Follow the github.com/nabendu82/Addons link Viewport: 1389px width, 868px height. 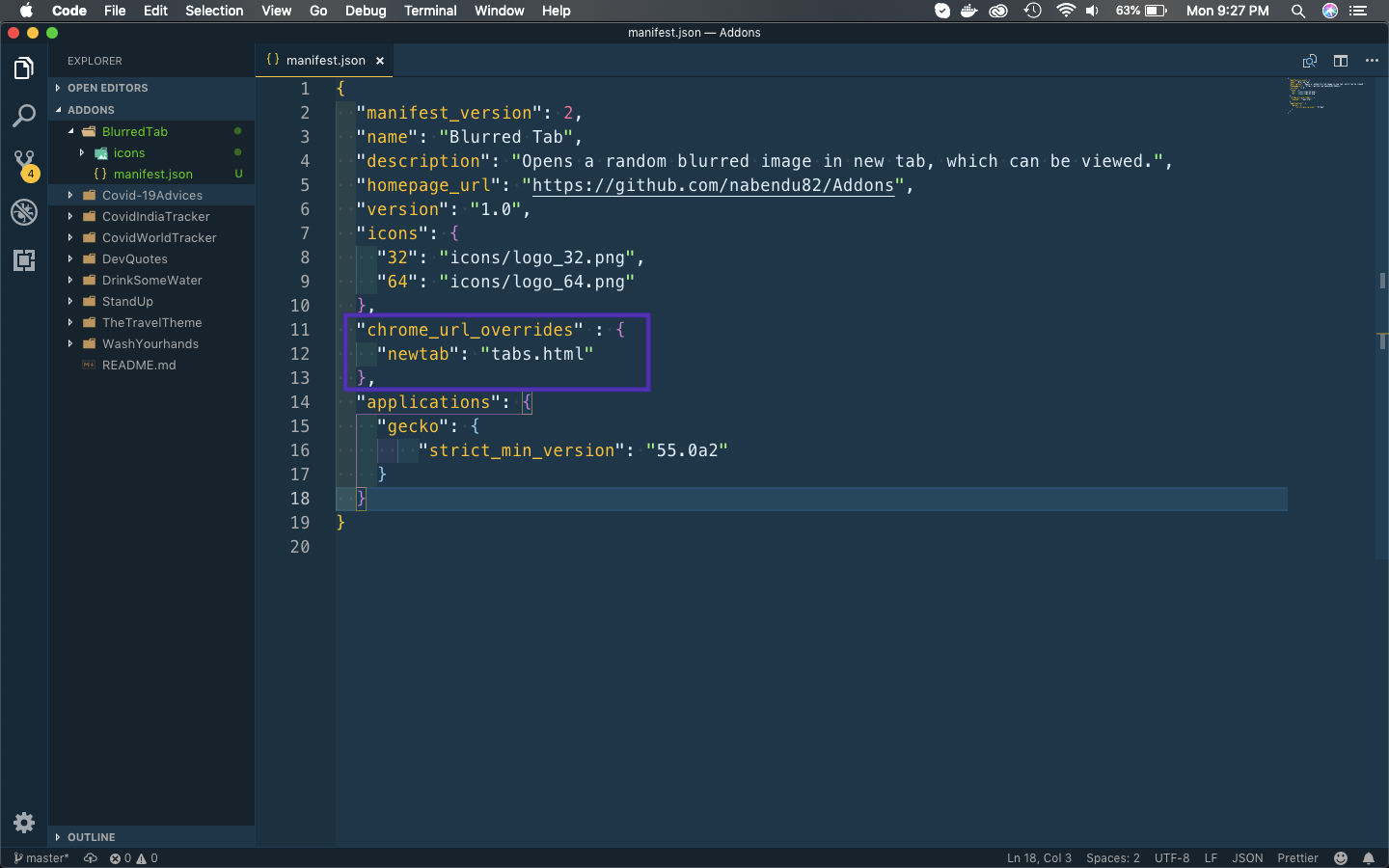(713, 185)
